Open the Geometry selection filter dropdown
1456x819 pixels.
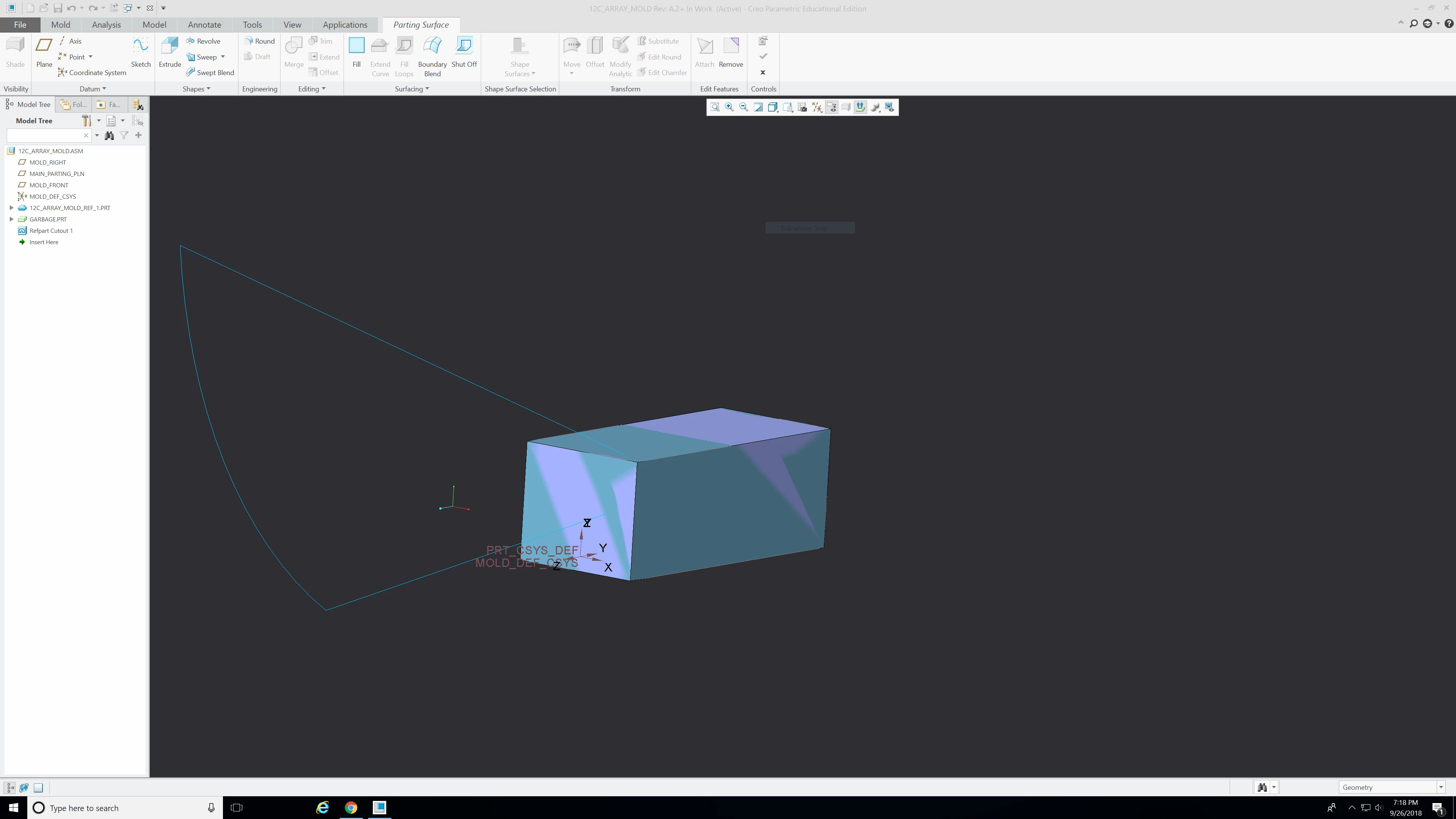tap(1441, 788)
